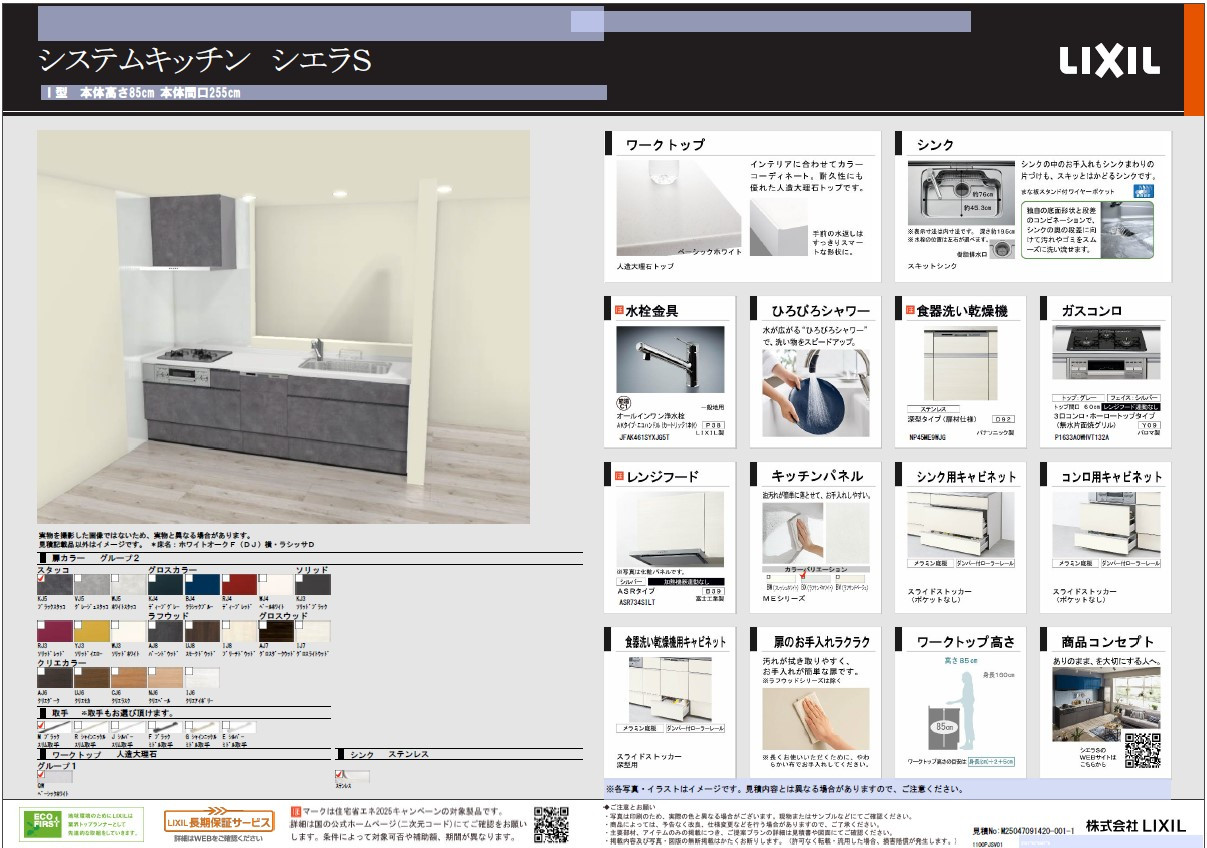The width and height of the screenshot is (1207, 848).
Task: Click the LIXIL logo in the header
Action: [x=1109, y=62]
